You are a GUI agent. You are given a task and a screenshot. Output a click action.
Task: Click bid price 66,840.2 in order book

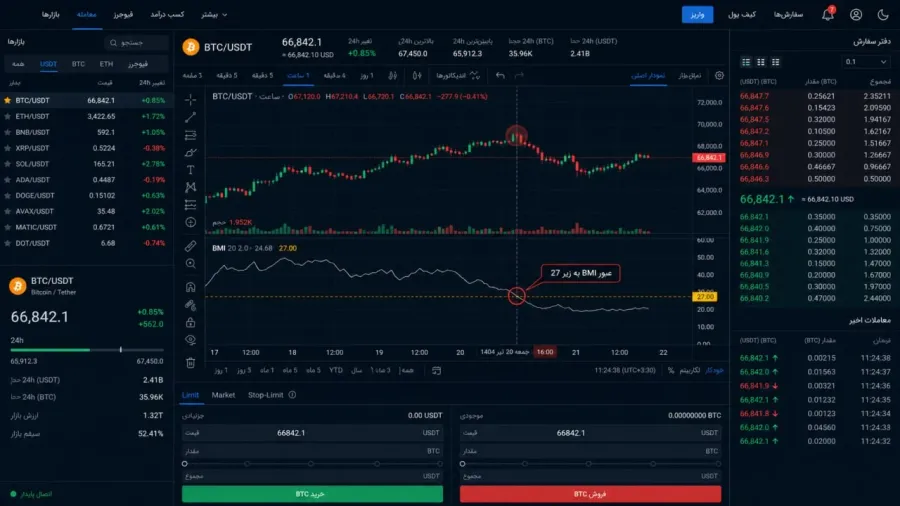tap(754, 298)
